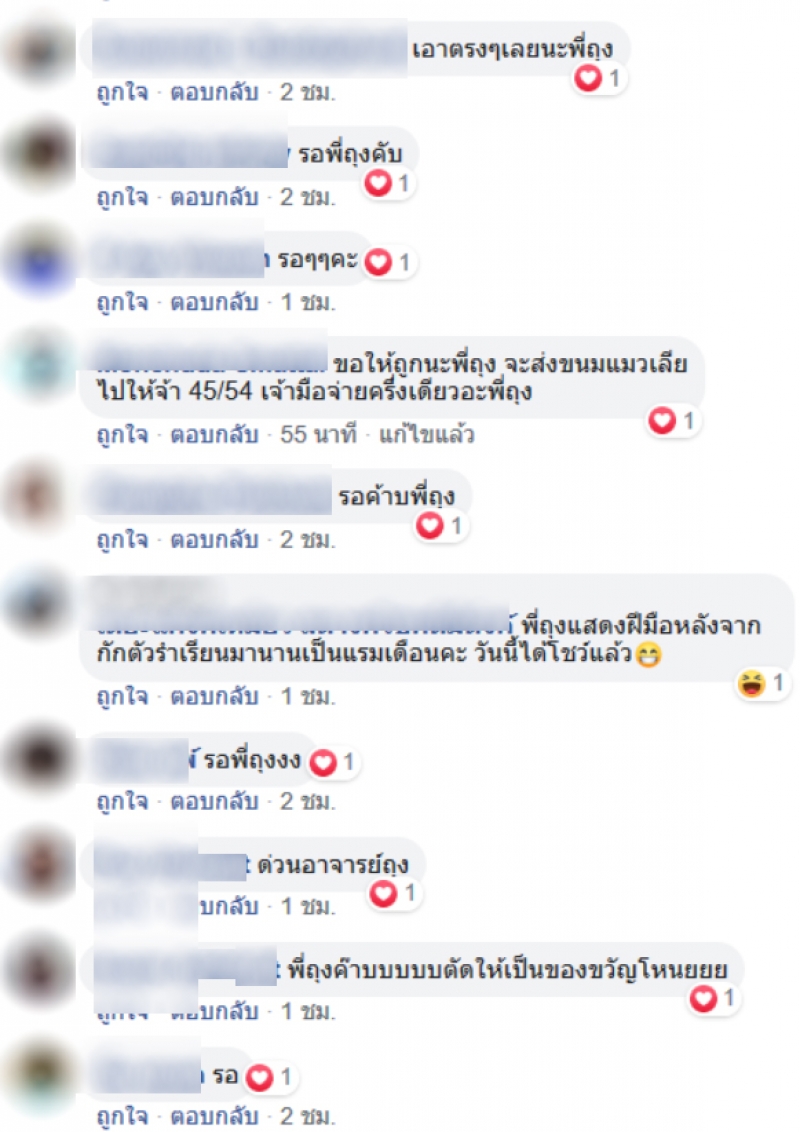
Task: Reply to the 'รอพี่ถุงคับ' comment
Action: 214,197
